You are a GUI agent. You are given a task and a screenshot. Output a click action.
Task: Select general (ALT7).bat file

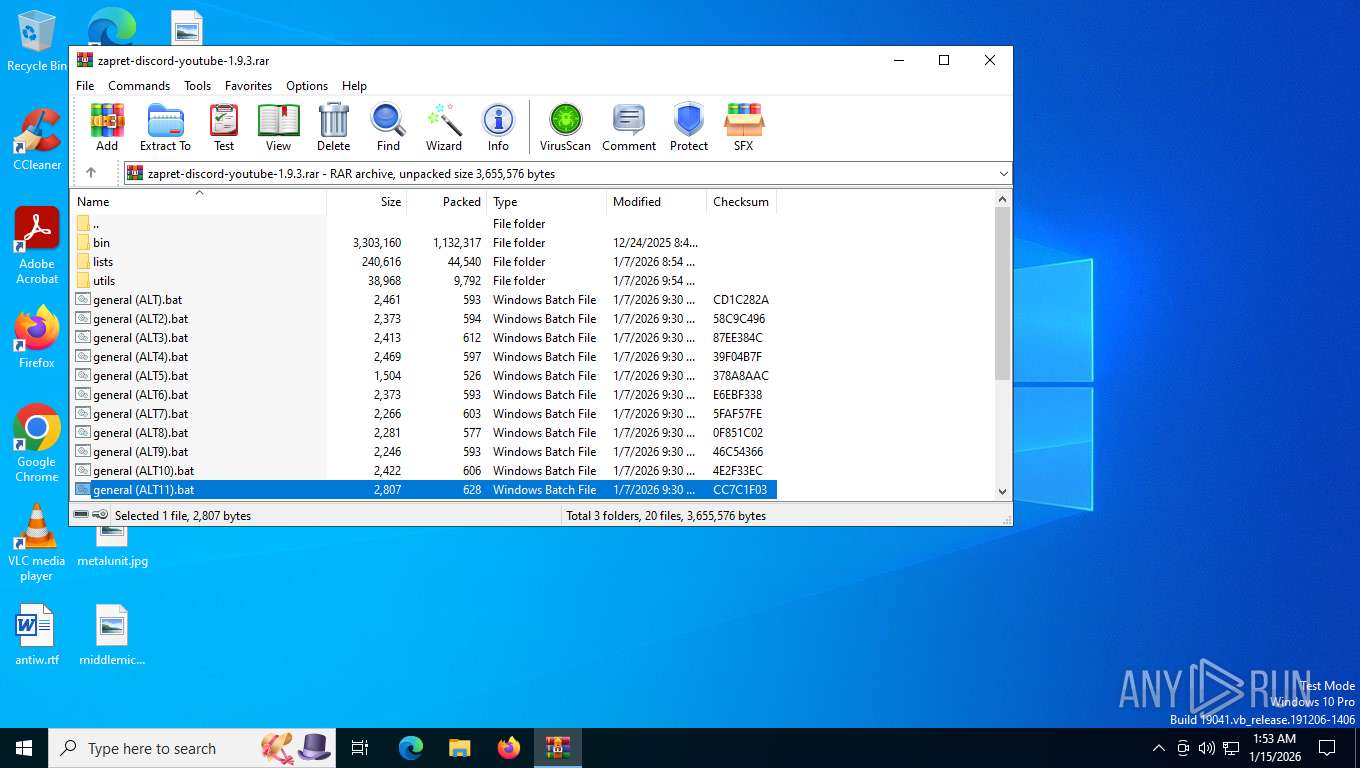click(424, 414)
